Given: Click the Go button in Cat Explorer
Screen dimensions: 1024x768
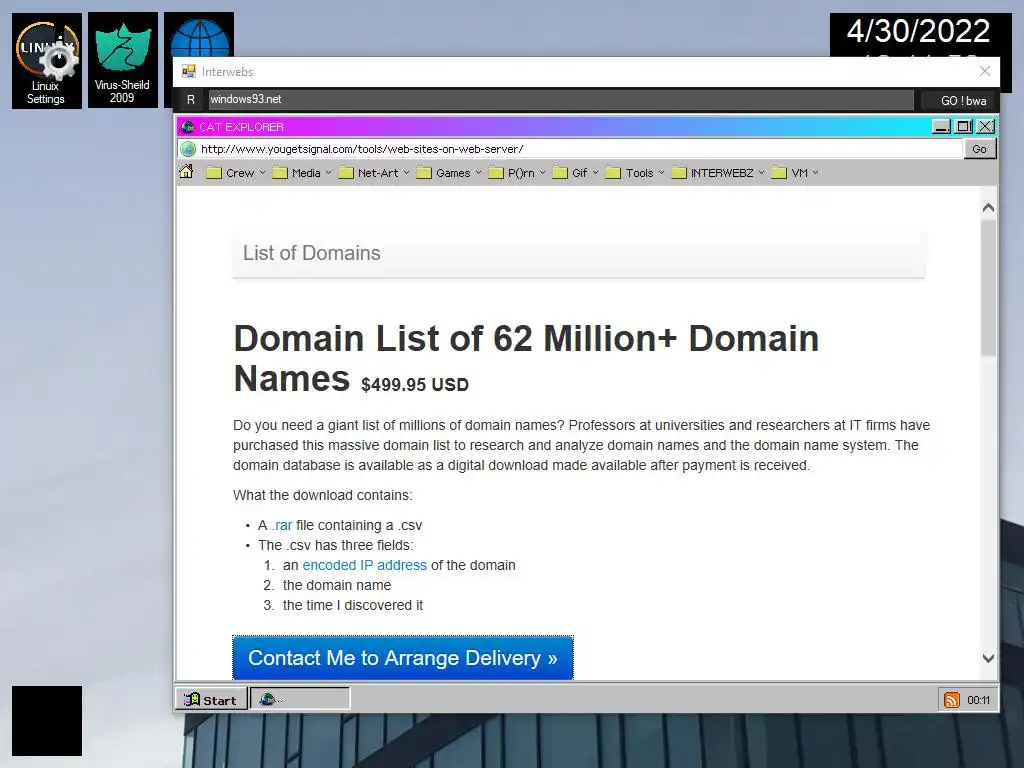Looking at the screenshot, I should 979,149.
